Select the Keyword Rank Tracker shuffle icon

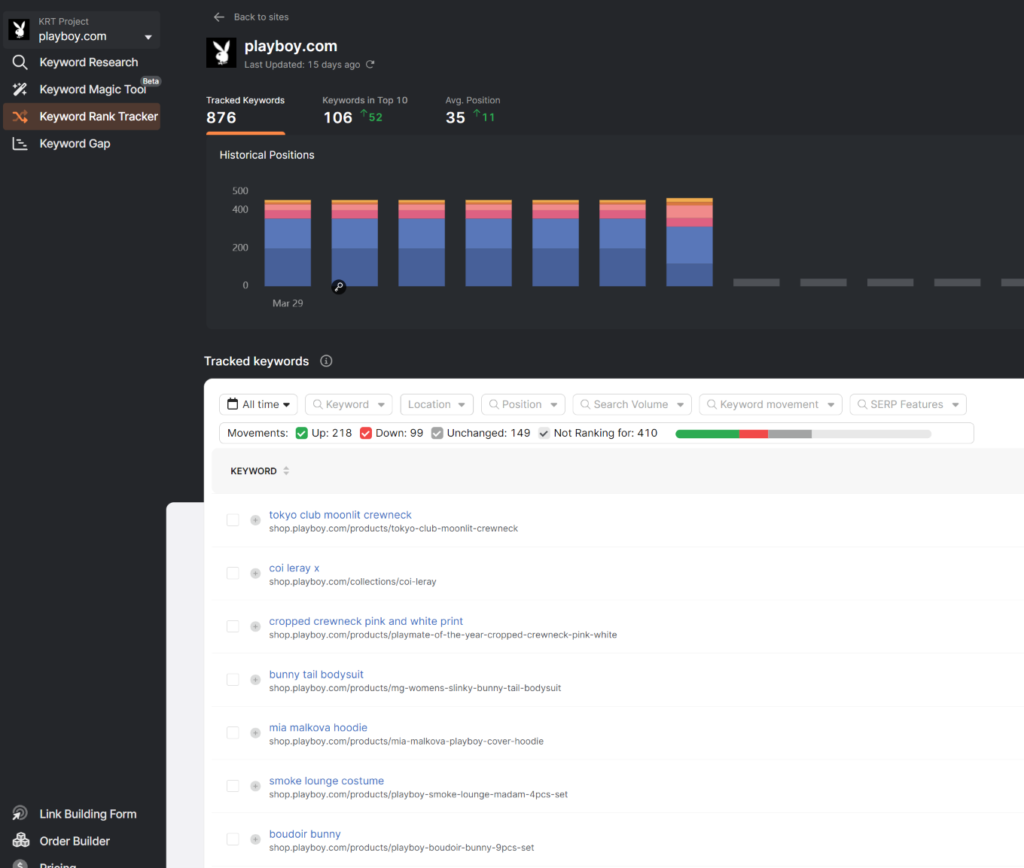[x=20, y=116]
